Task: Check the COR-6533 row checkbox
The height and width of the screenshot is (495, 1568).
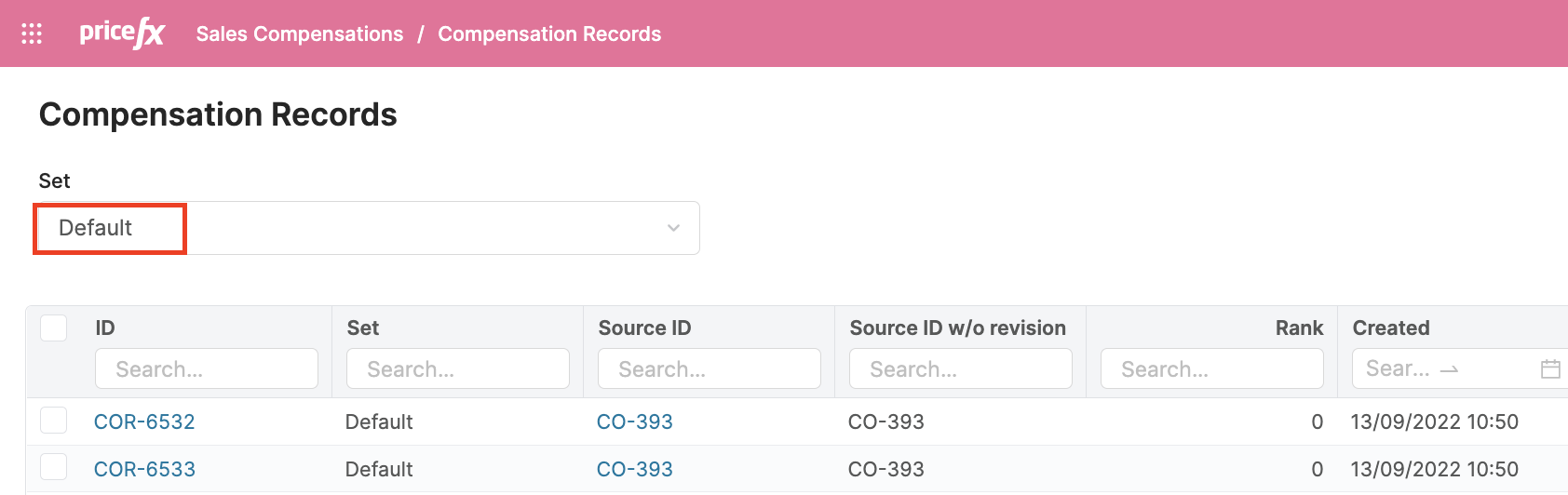Action: [x=54, y=467]
